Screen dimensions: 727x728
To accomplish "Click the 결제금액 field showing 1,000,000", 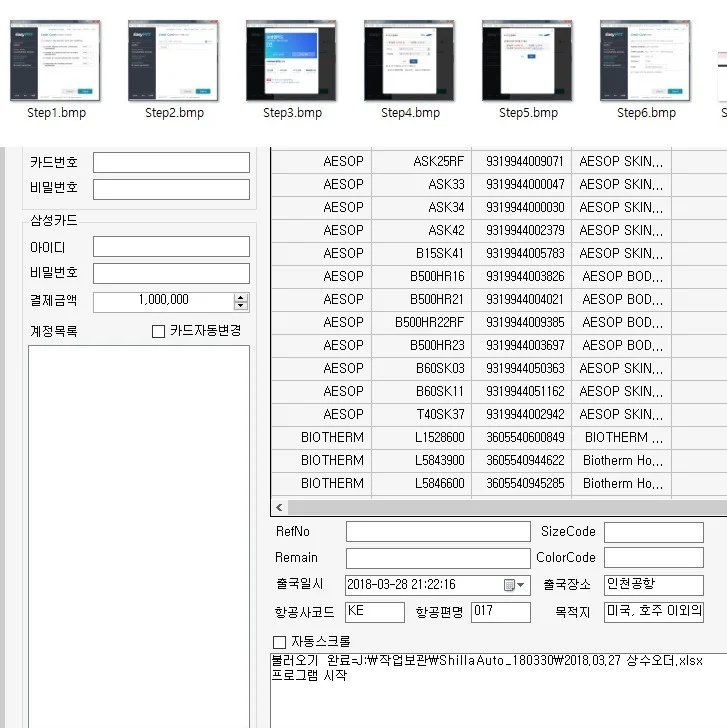I will click(x=163, y=302).
